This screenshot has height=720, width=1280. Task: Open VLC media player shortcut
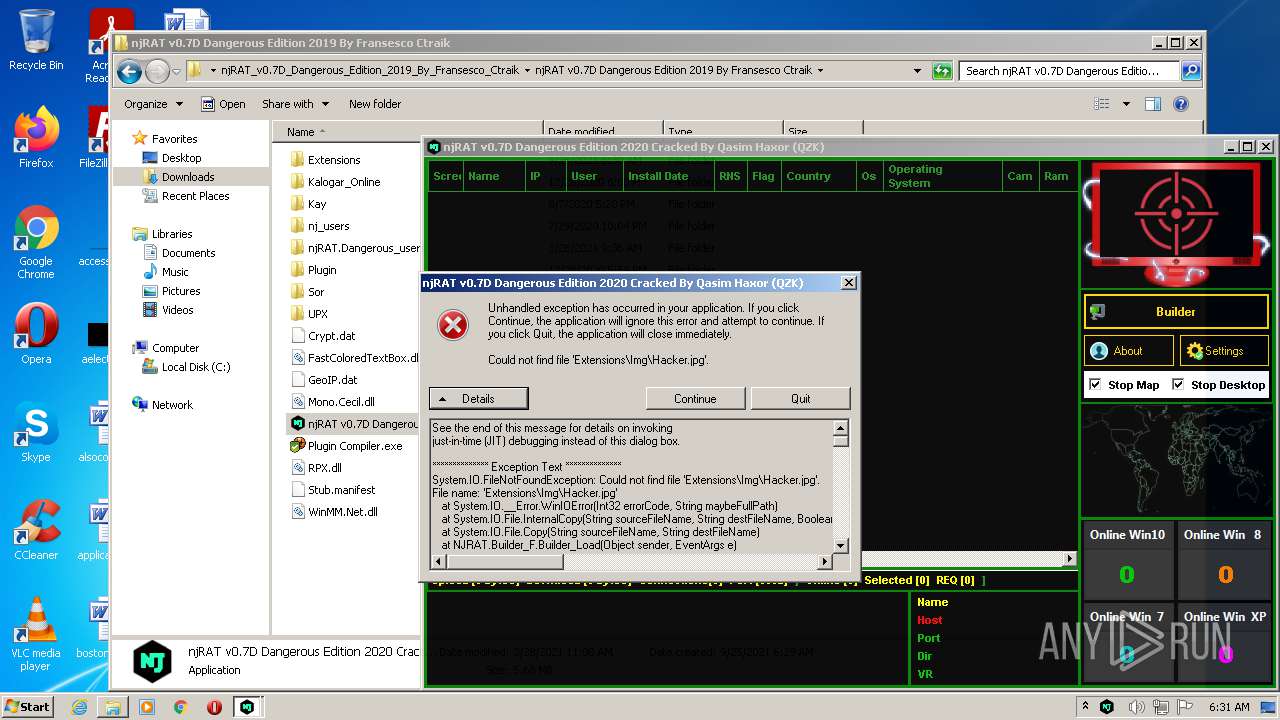[x=36, y=635]
